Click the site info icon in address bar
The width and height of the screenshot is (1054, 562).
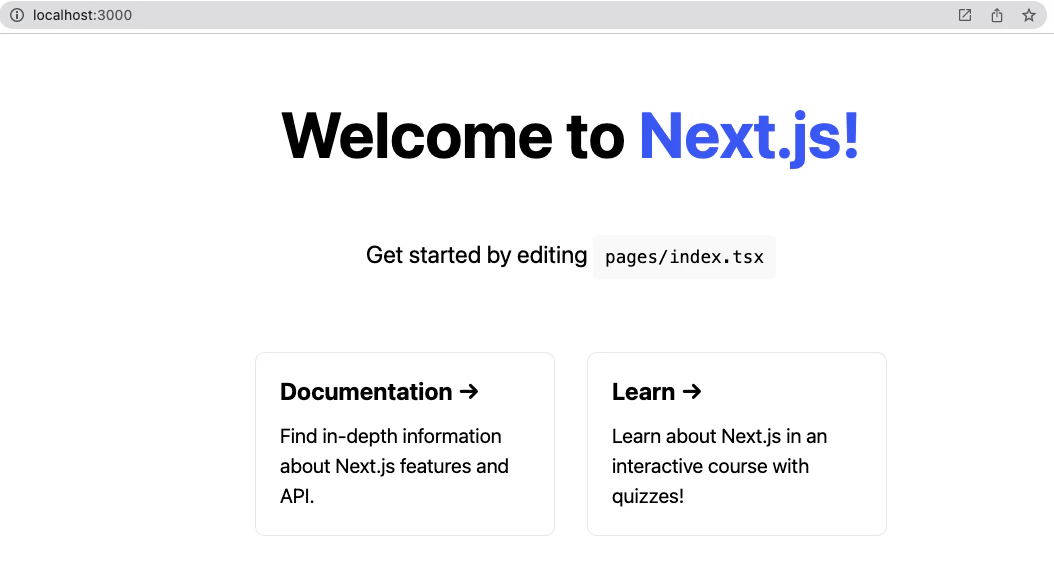pos(17,15)
